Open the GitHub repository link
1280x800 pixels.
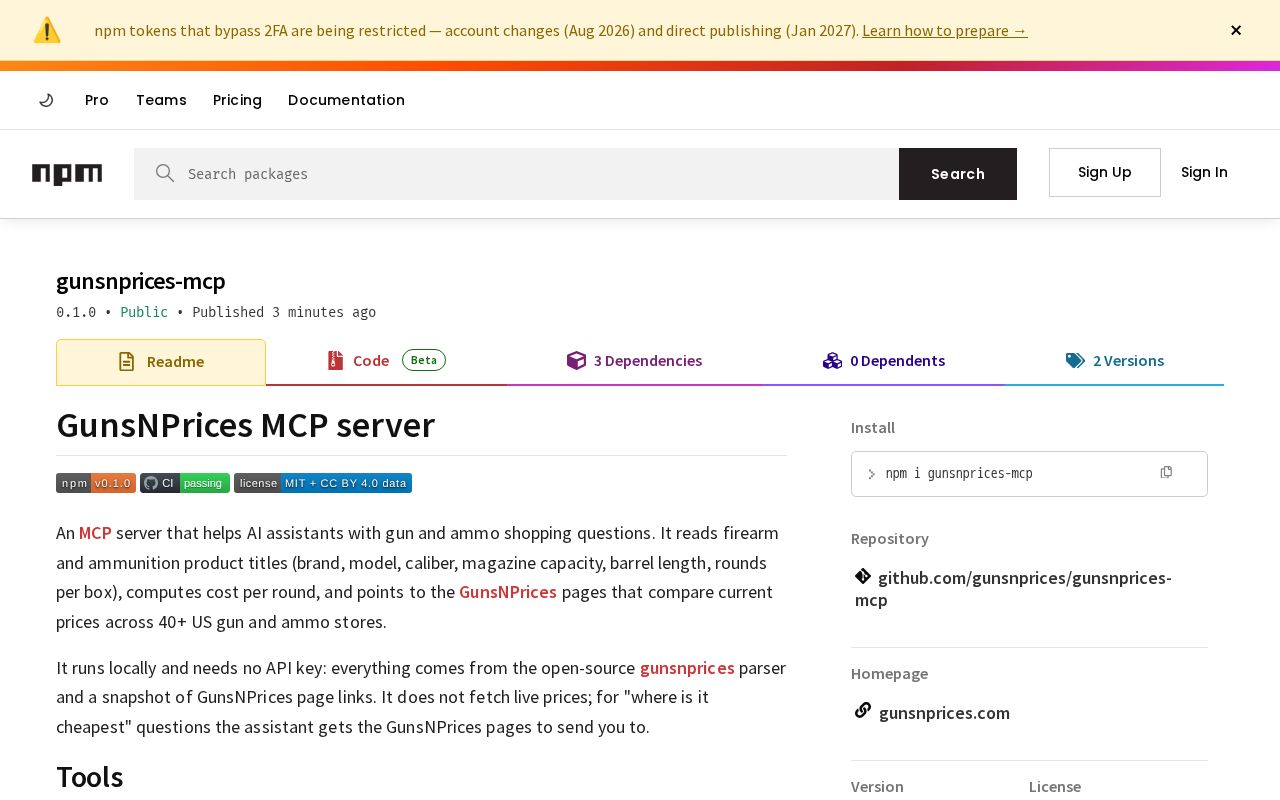(x=1013, y=588)
